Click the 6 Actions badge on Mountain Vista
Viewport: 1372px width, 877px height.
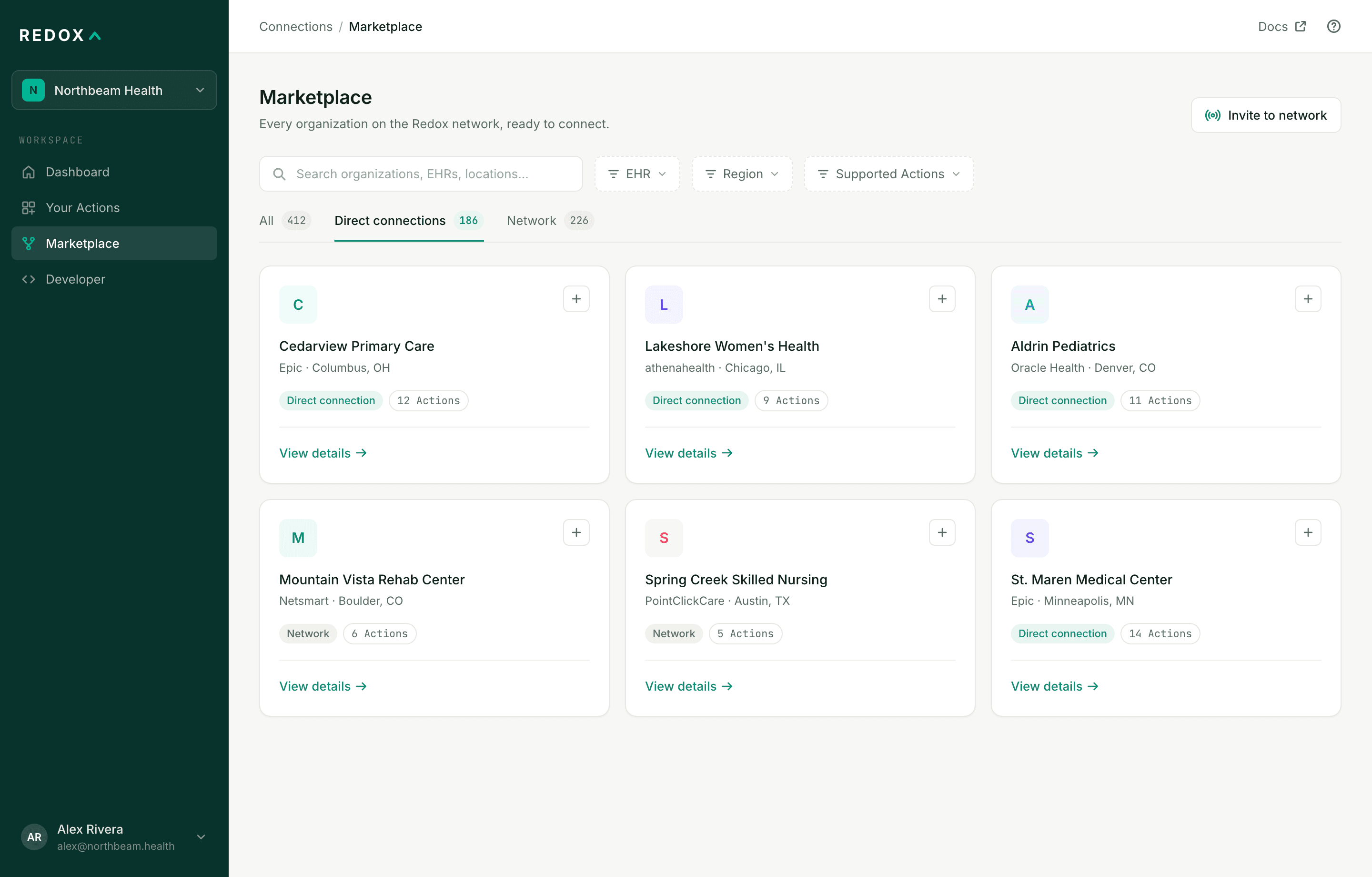click(x=380, y=633)
